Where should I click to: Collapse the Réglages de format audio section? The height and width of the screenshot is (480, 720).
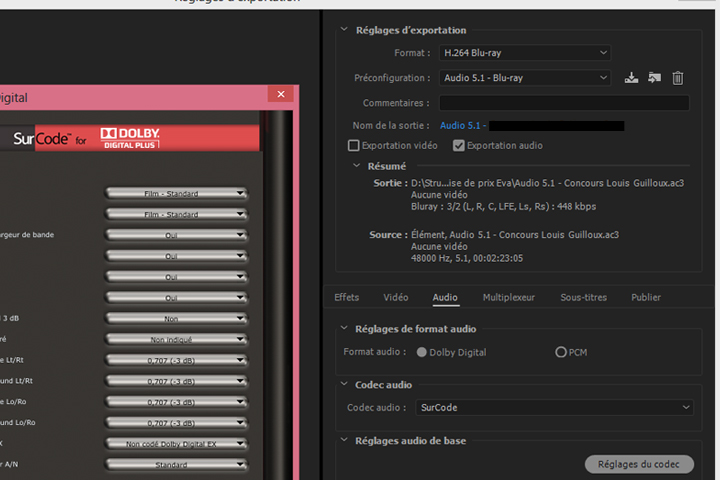tap(344, 329)
